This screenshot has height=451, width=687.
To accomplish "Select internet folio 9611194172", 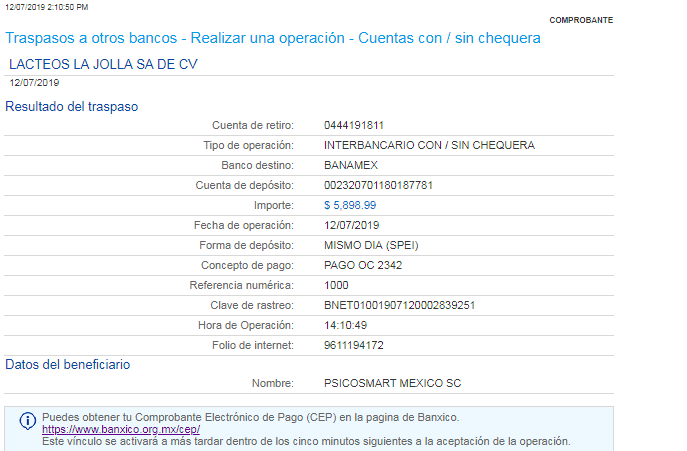I will [x=354, y=345].
